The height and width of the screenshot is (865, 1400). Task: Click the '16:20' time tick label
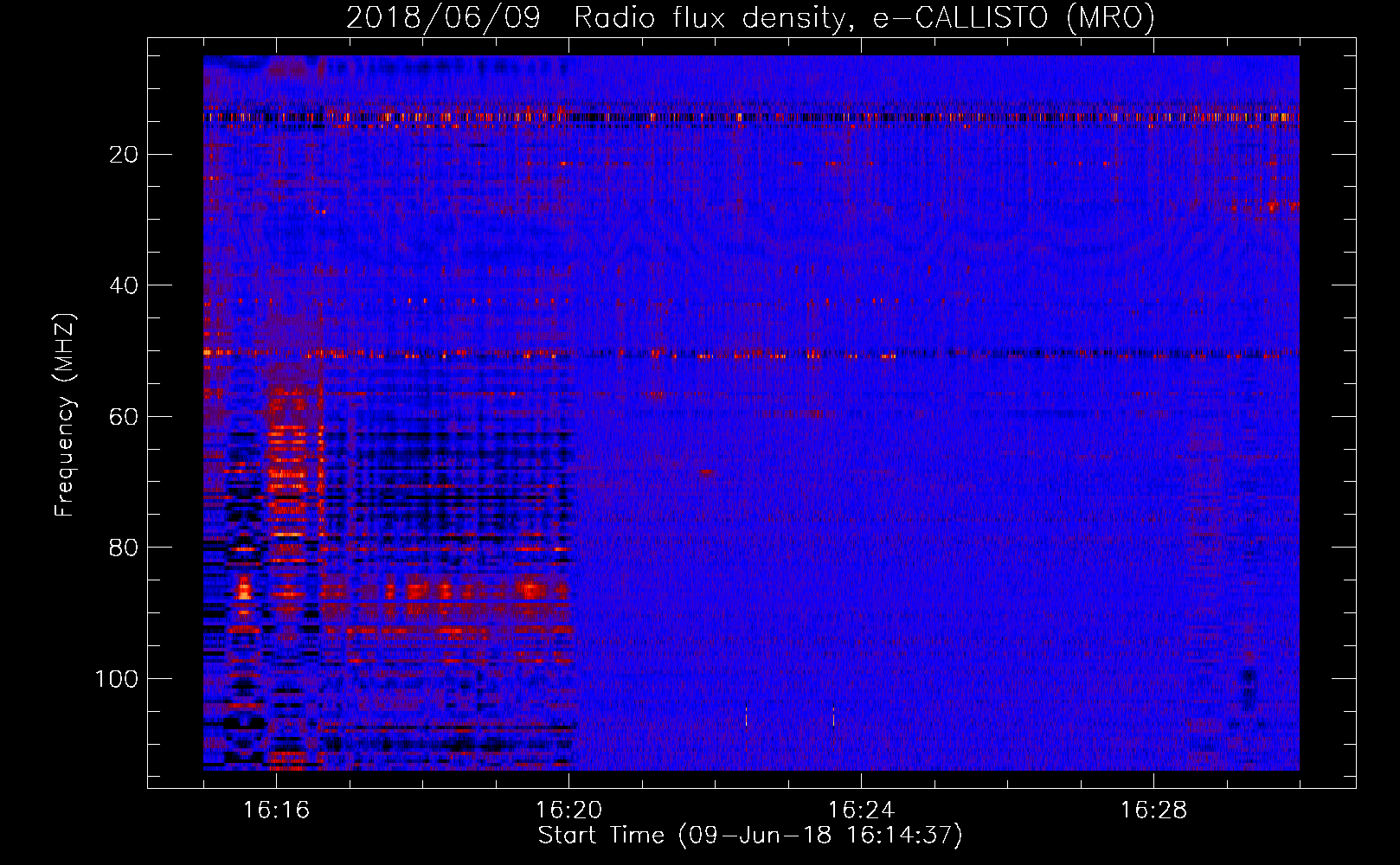tap(568, 811)
